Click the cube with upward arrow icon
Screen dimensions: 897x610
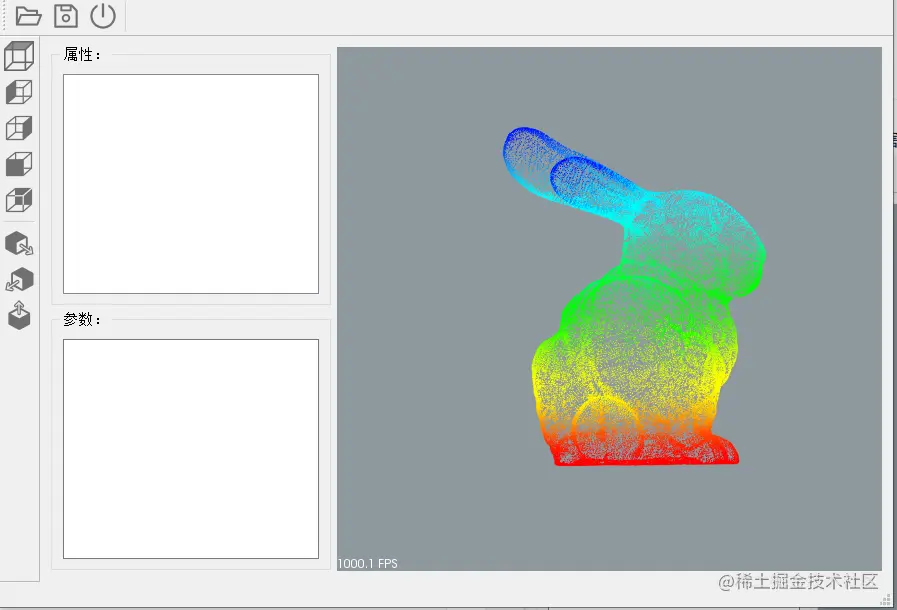(x=19, y=315)
